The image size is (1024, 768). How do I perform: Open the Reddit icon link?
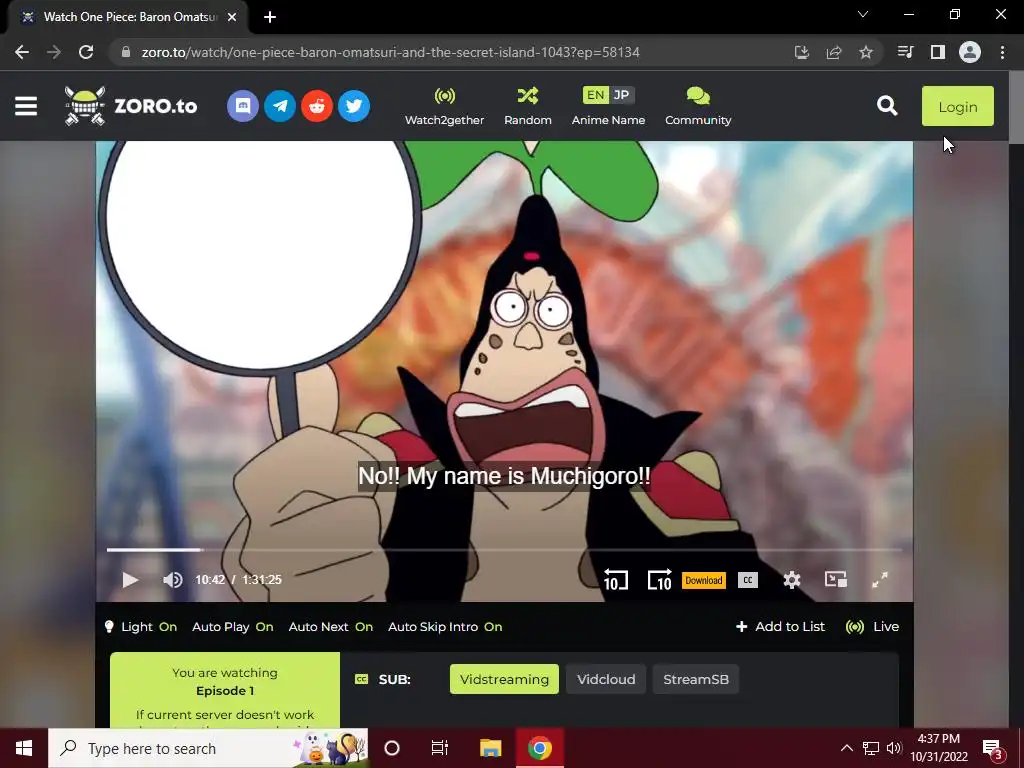[317, 106]
